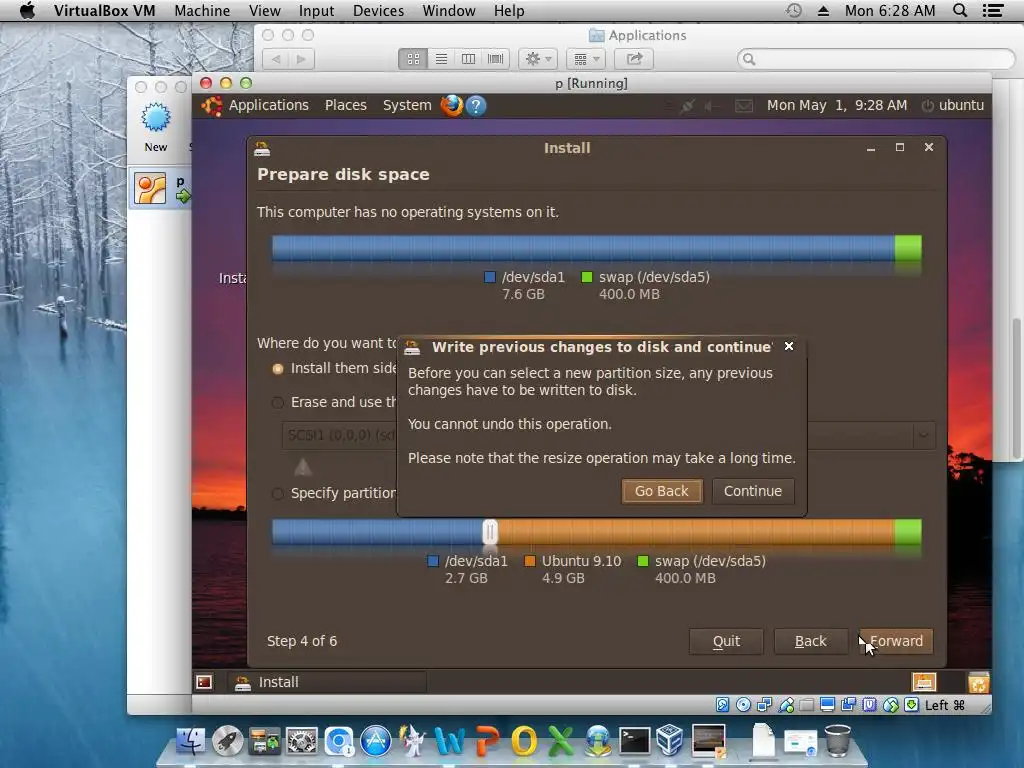1024x768 pixels.
Task: Click the Install taskbar button in Ubuntu panel
Action: (328, 682)
